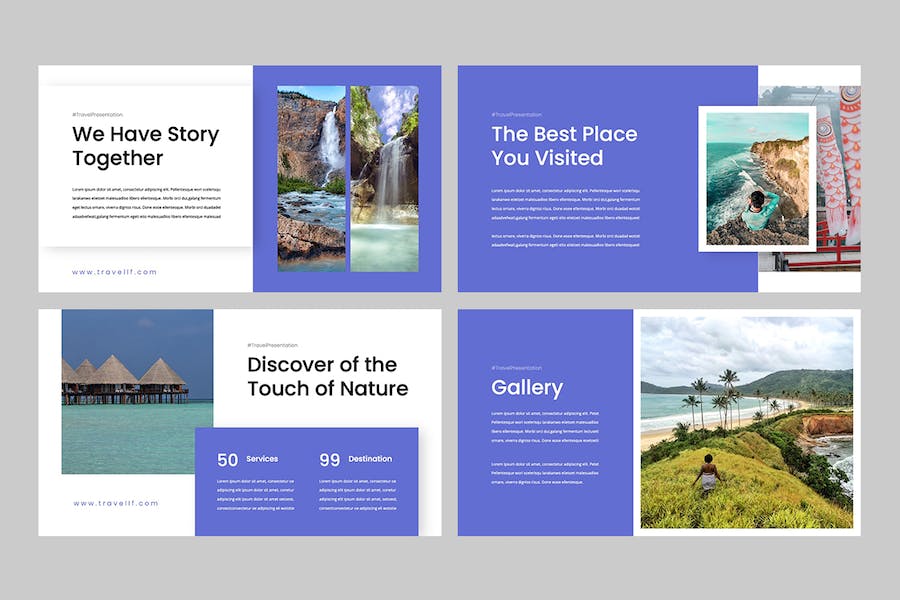This screenshot has width=900, height=600.
Task: Click the "Discover of the Touch of Nature" heading
Action: [x=327, y=376]
